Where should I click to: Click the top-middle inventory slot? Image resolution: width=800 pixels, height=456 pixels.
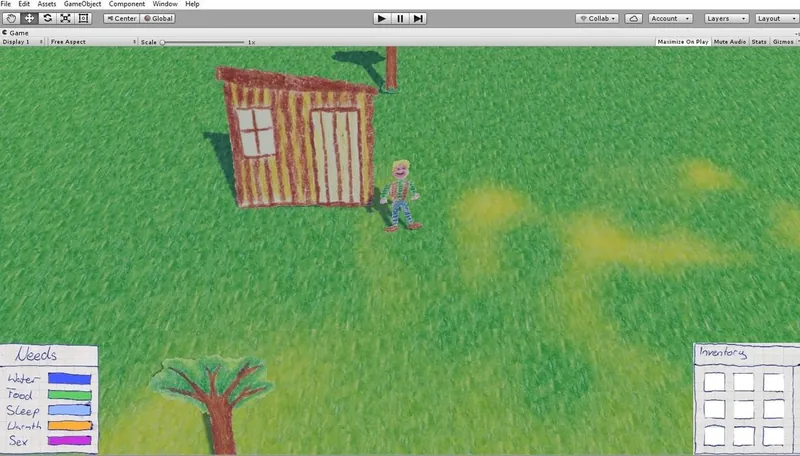pyautogui.click(x=744, y=382)
